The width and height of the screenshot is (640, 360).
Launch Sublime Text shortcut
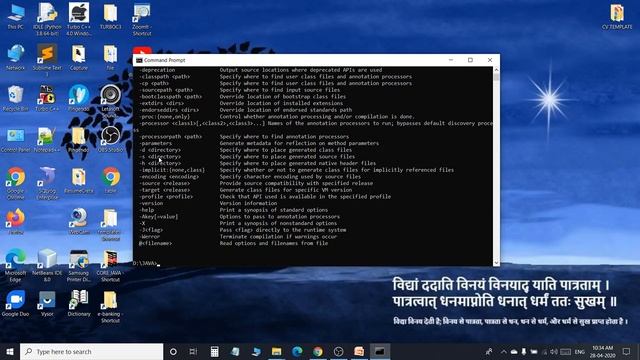pyautogui.click(x=47, y=59)
